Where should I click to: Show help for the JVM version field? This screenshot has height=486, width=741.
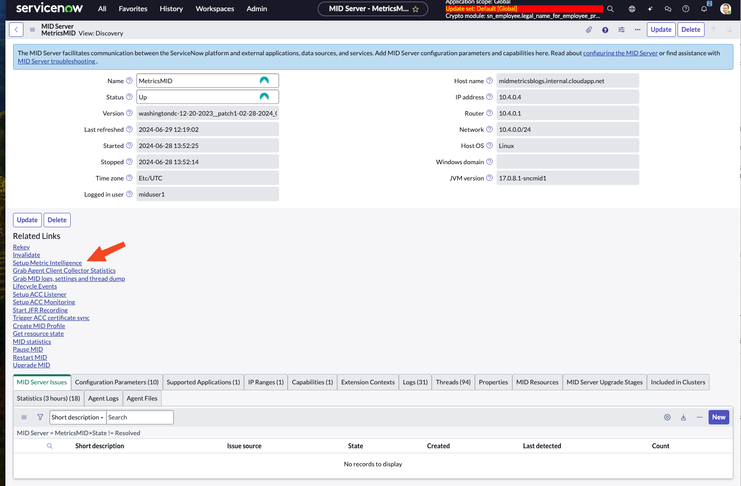point(489,178)
